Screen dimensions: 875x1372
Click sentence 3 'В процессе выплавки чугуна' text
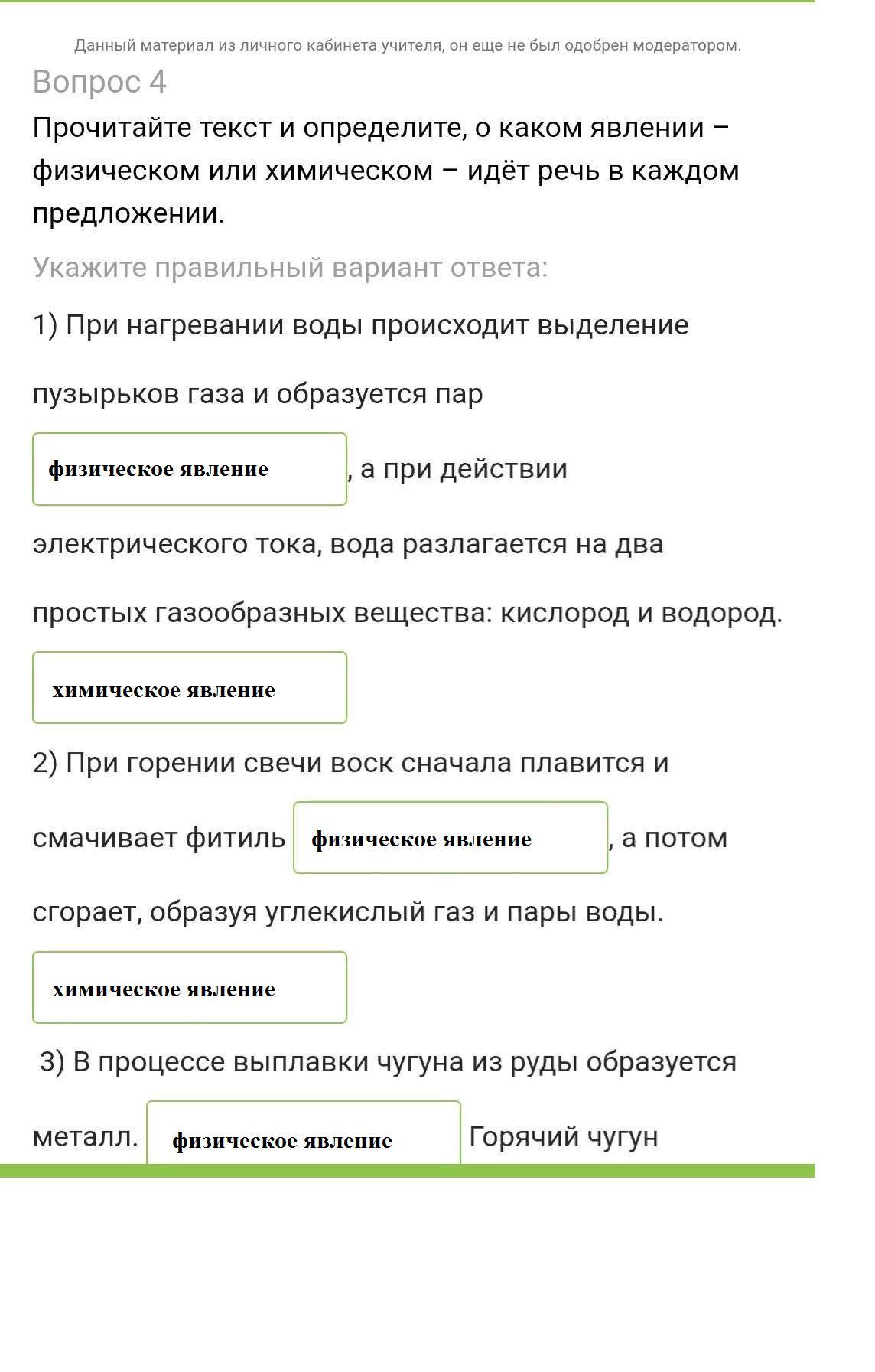tap(388, 1062)
